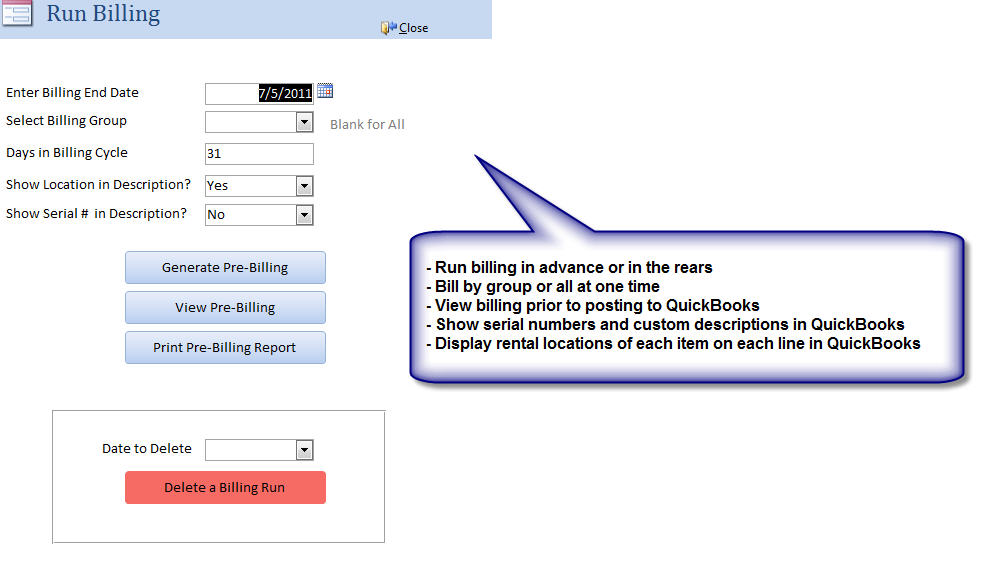Image resolution: width=982 pixels, height=581 pixels.
Task: Open the Show Location in Description dropdown arrow
Action: coord(305,186)
